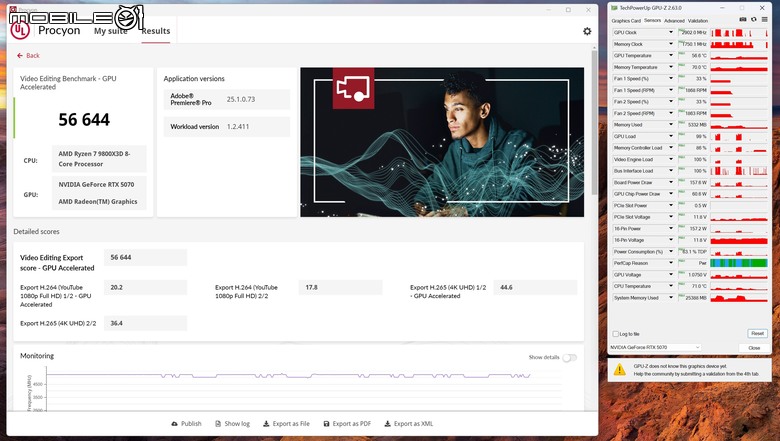
Task: Click NVIDIA GeForce RTX 5070 GPU text in Procyon
Action: [96, 184]
